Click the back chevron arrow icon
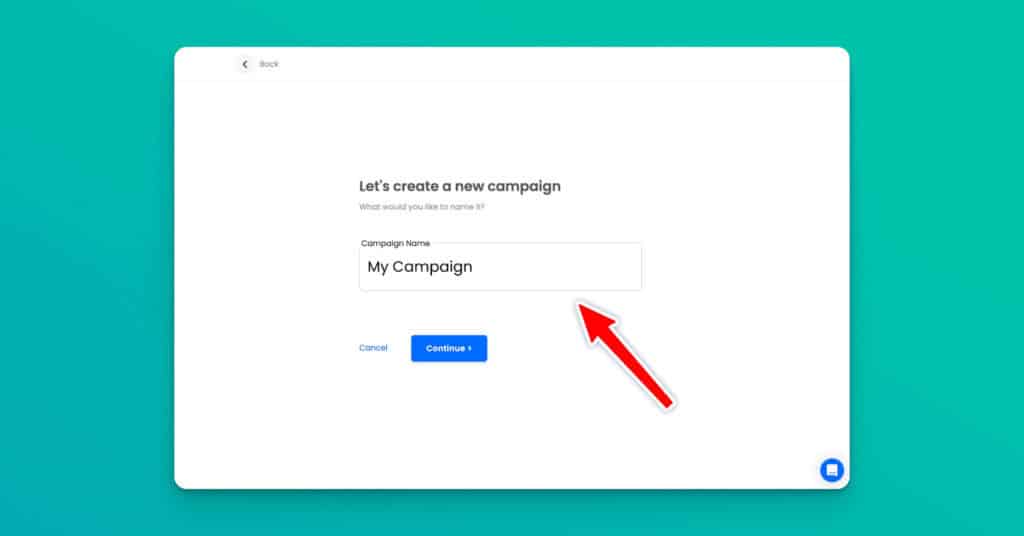 click(x=245, y=64)
